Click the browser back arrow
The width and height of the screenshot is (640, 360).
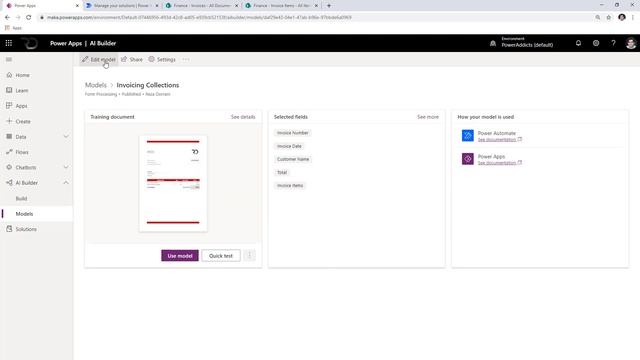click(x=7, y=18)
